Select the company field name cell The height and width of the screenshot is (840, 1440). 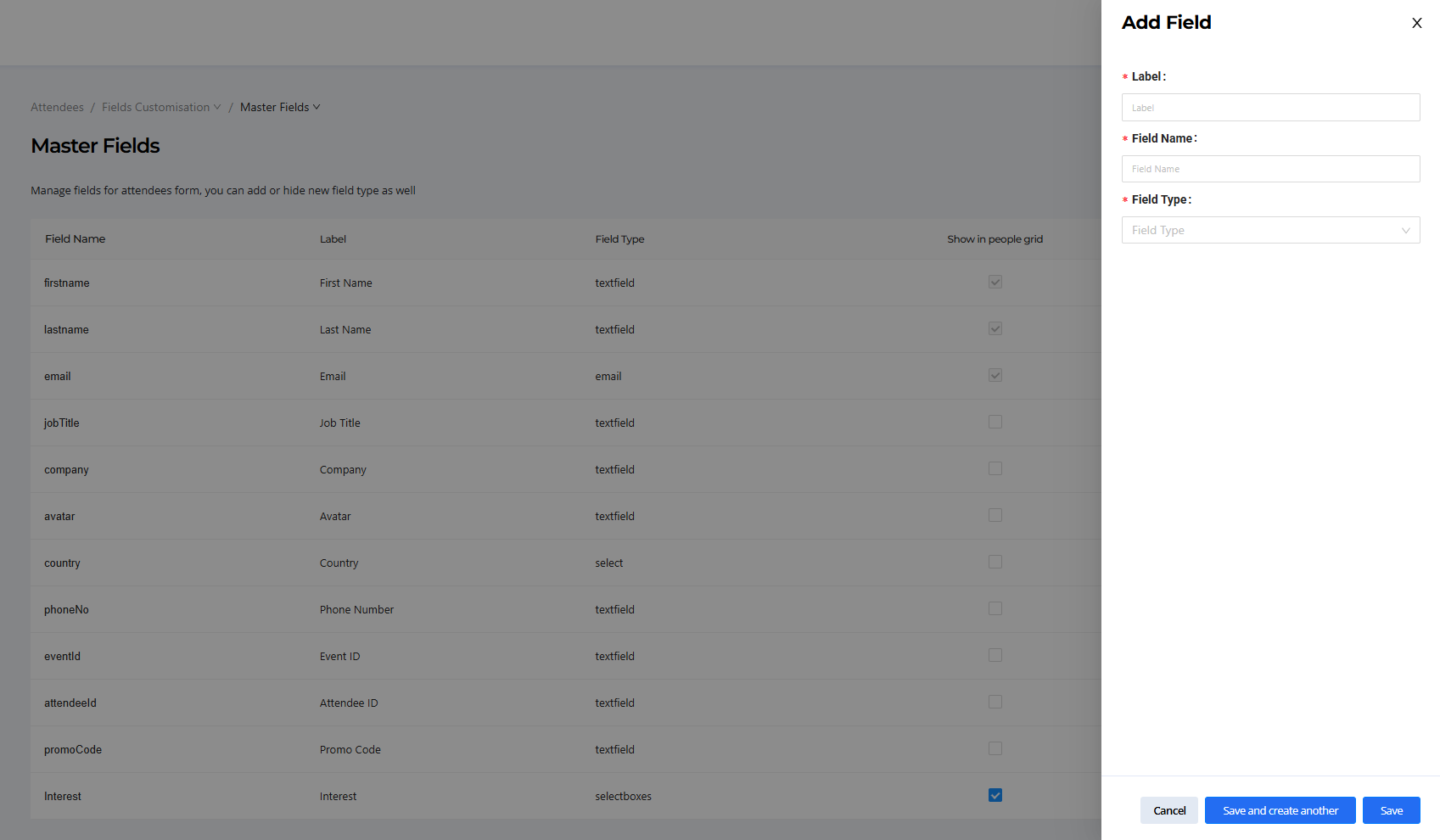point(66,470)
